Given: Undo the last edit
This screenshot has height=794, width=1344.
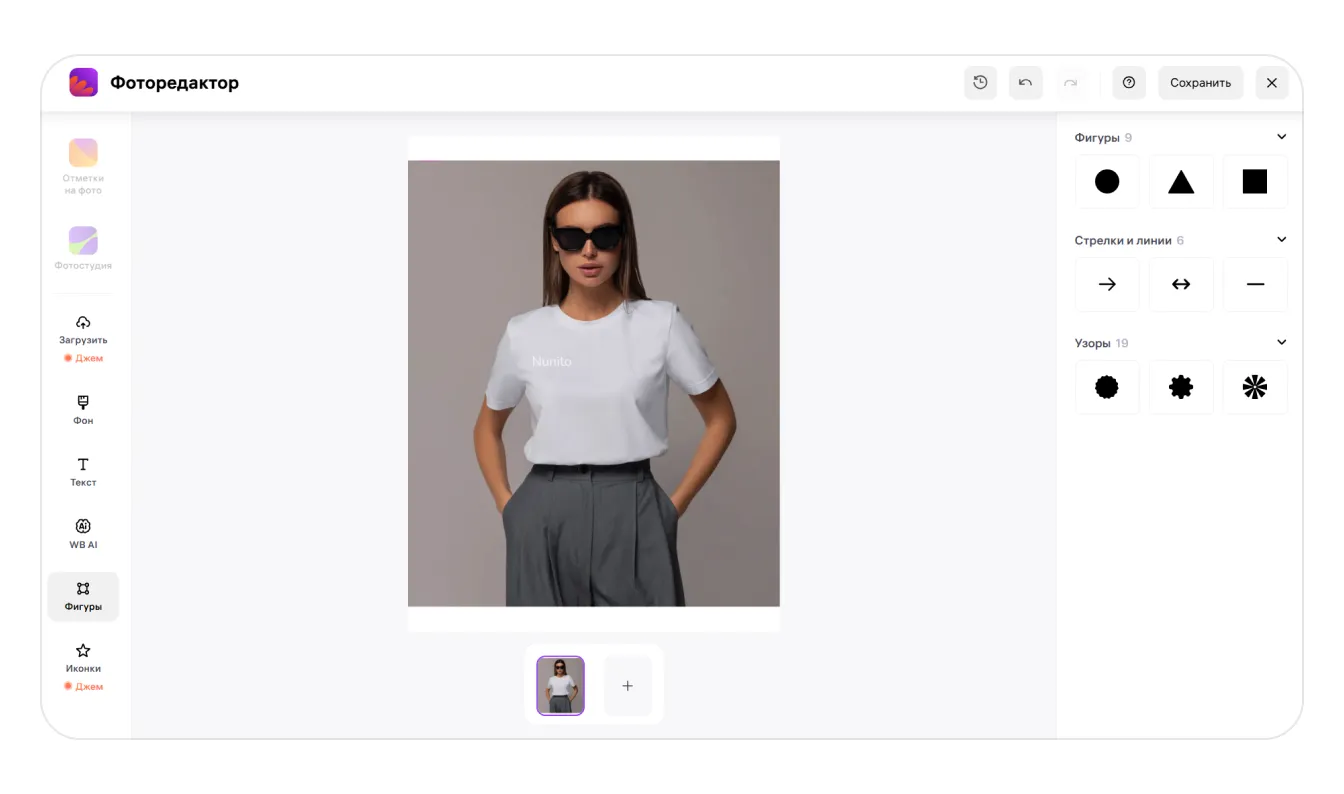Looking at the screenshot, I should pos(1025,83).
